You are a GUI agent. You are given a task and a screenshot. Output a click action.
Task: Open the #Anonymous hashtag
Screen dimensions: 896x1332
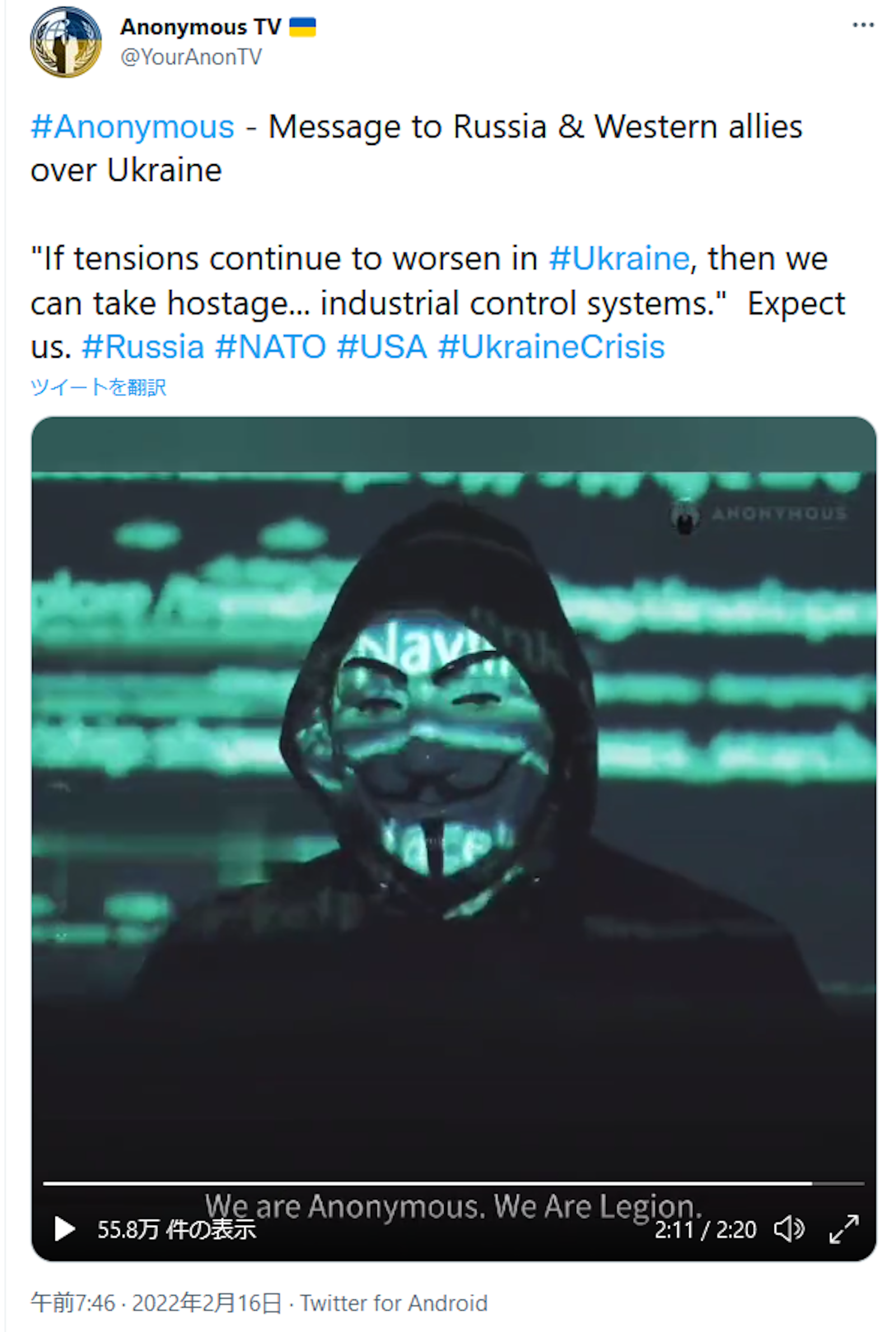point(133,126)
